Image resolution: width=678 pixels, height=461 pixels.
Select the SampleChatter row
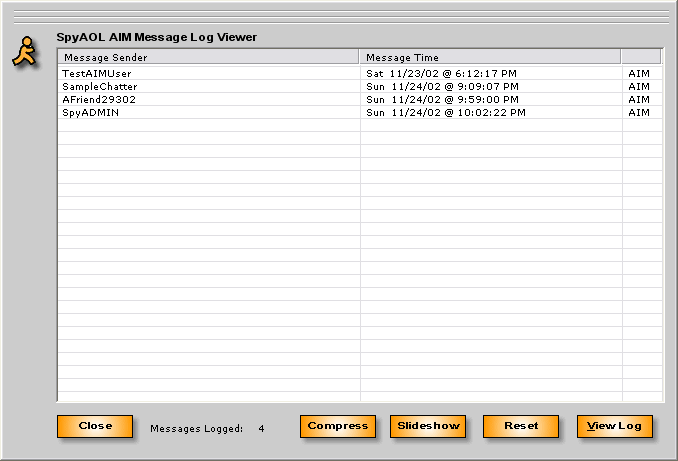360,86
